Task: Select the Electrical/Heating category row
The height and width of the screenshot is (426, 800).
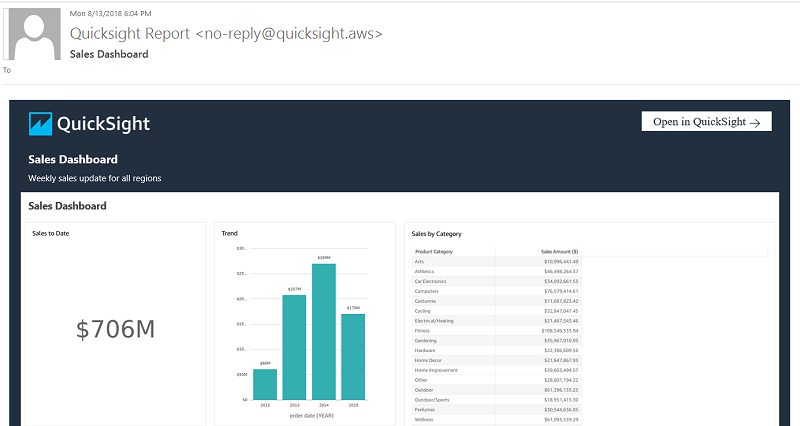Action: 496,321
